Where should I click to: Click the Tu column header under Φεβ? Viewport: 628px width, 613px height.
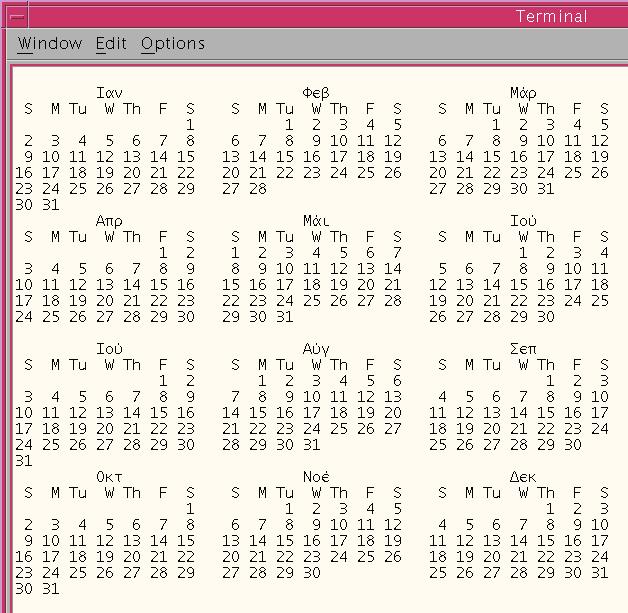point(285,109)
